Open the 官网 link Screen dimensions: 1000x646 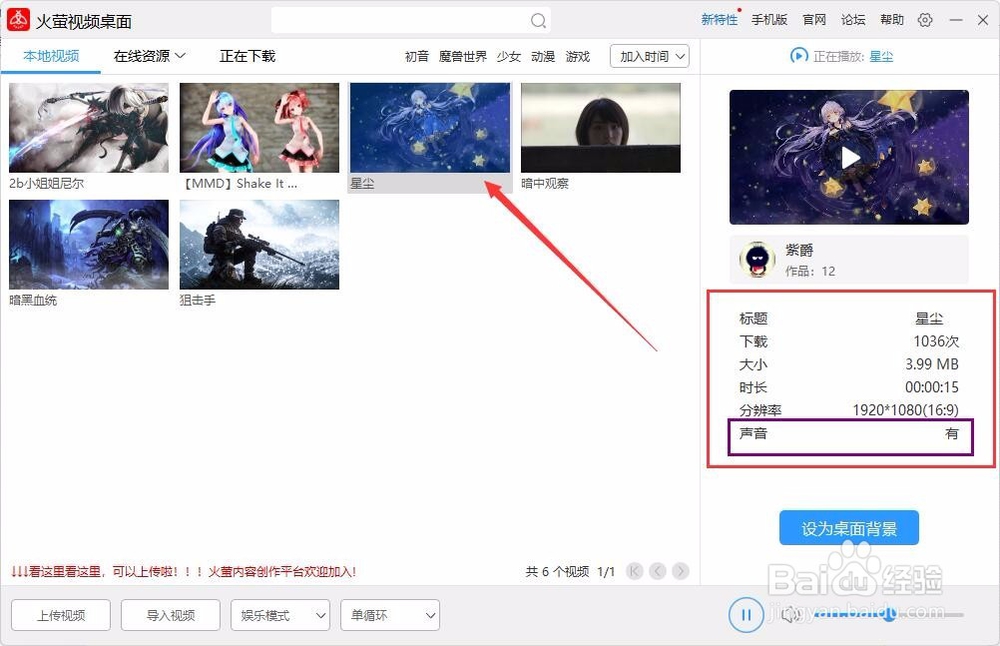pyautogui.click(x=814, y=20)
